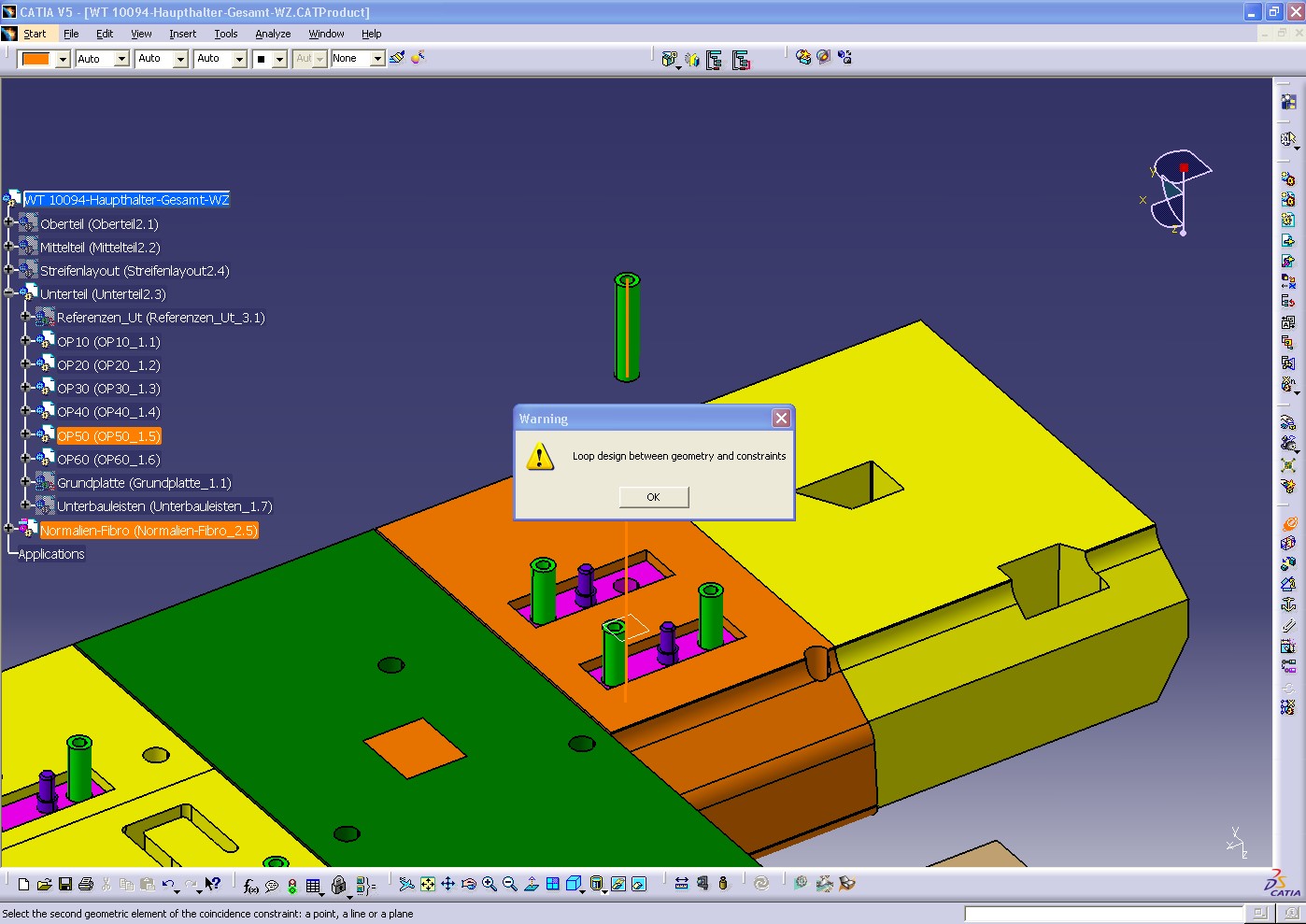Select OP60 (OP60_1.6) in tree
1306x924 pixels.
tap(108, 460)
